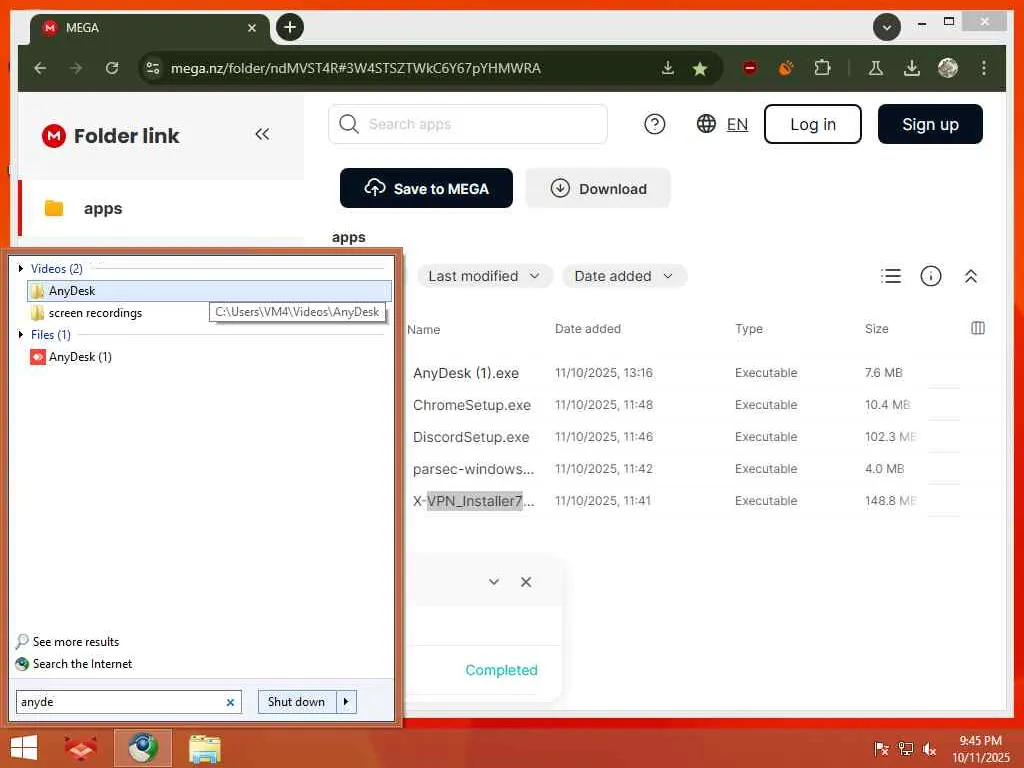Screen dimensions: 1024x768
Task: Open the MEGA help question icon
Action: [654, 124]
